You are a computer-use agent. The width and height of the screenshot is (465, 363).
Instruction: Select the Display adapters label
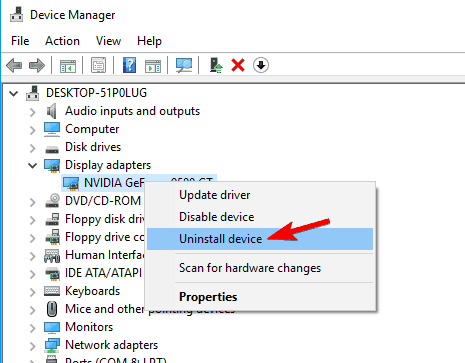pyautogui.click(x=108, y=165)
